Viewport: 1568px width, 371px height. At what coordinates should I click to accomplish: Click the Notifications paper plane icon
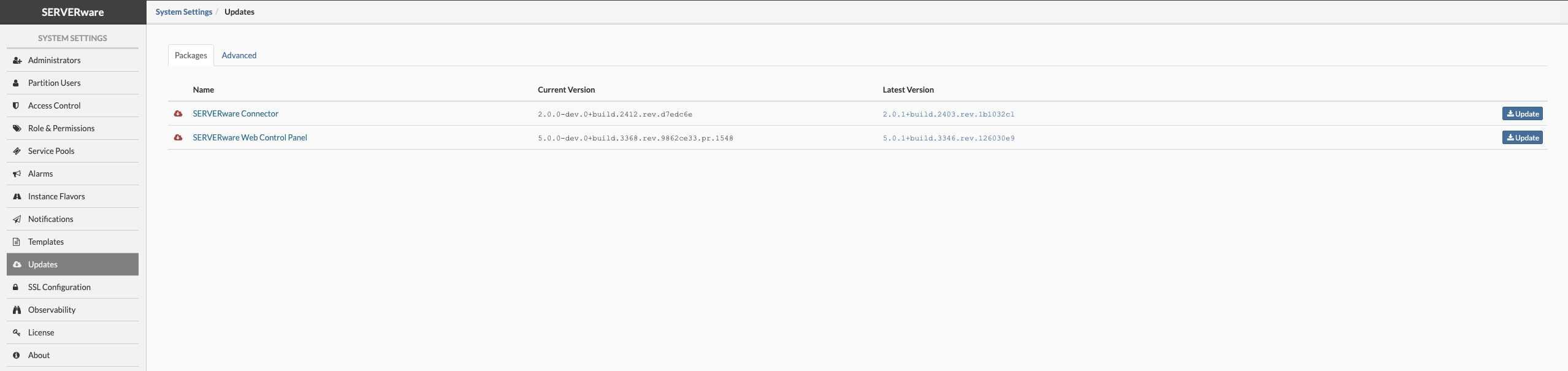[x=17, y=219]
